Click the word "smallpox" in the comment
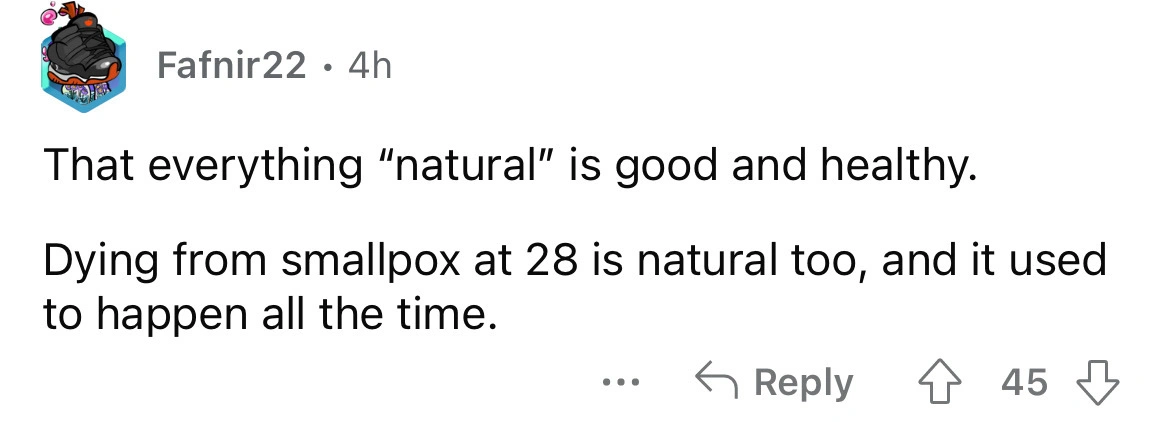 (x=343, y=263)
